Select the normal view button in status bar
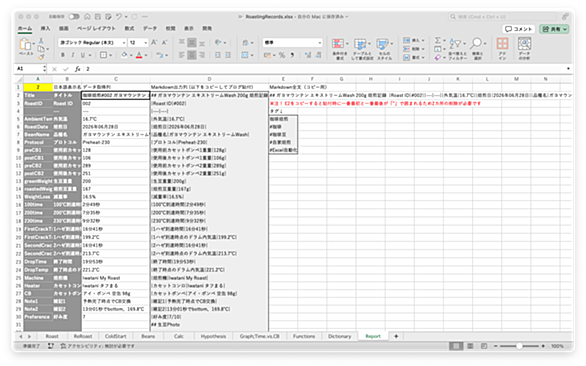 point(456,346)
